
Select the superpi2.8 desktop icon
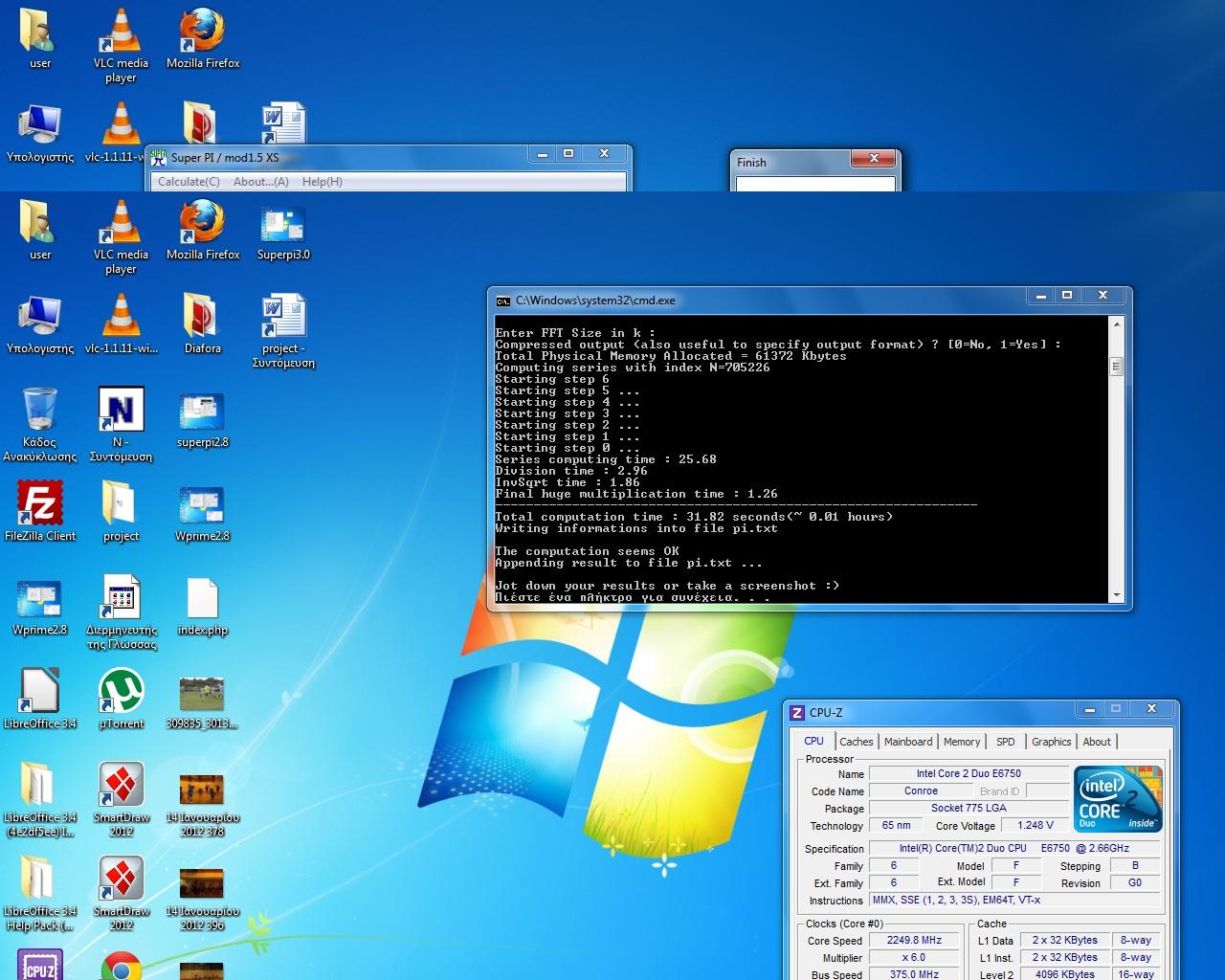(202, 418)
